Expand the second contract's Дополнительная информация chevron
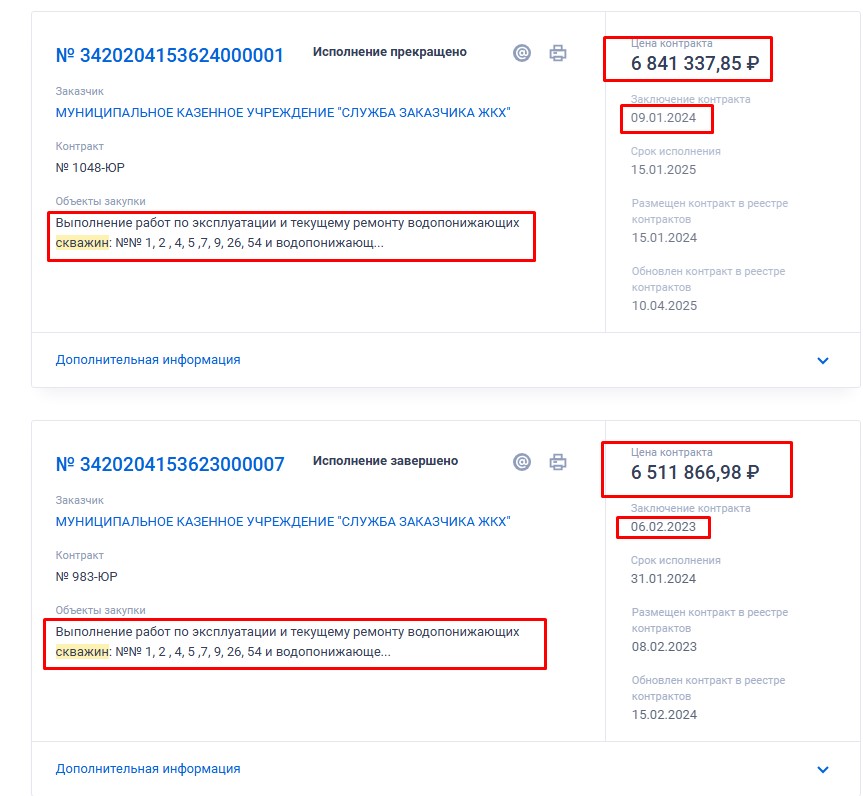The height and width of the screenshot is (796, 863). (x=823, y=769)
